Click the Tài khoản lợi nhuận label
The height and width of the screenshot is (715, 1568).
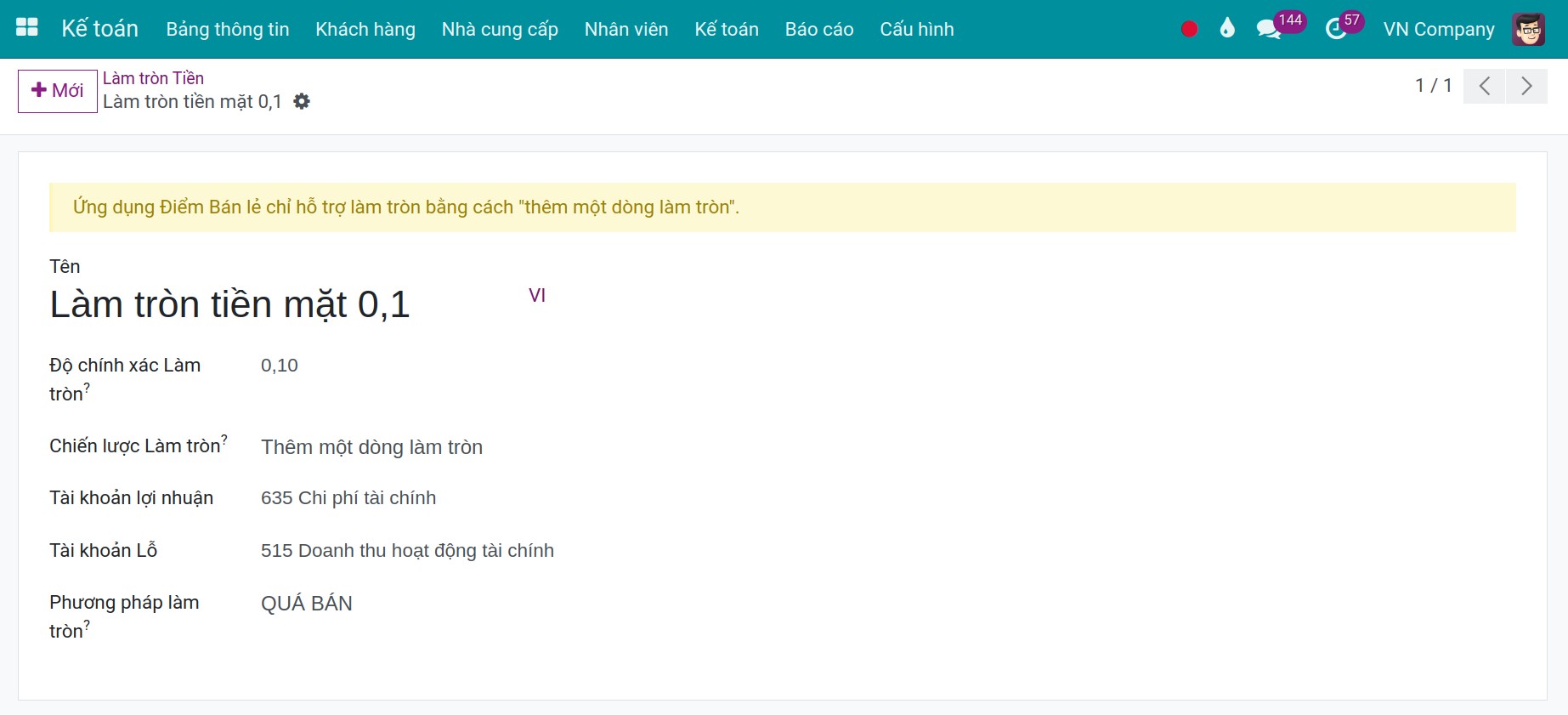(x=132, y=498)
